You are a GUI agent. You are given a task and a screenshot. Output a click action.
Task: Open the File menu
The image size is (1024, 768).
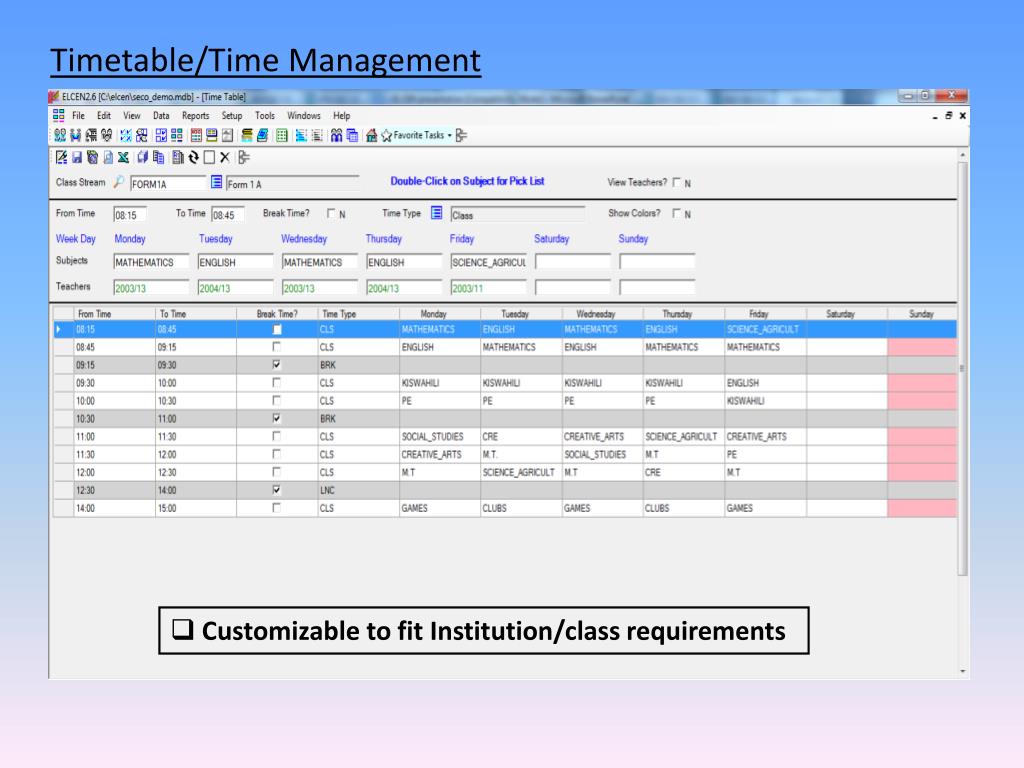78,116
